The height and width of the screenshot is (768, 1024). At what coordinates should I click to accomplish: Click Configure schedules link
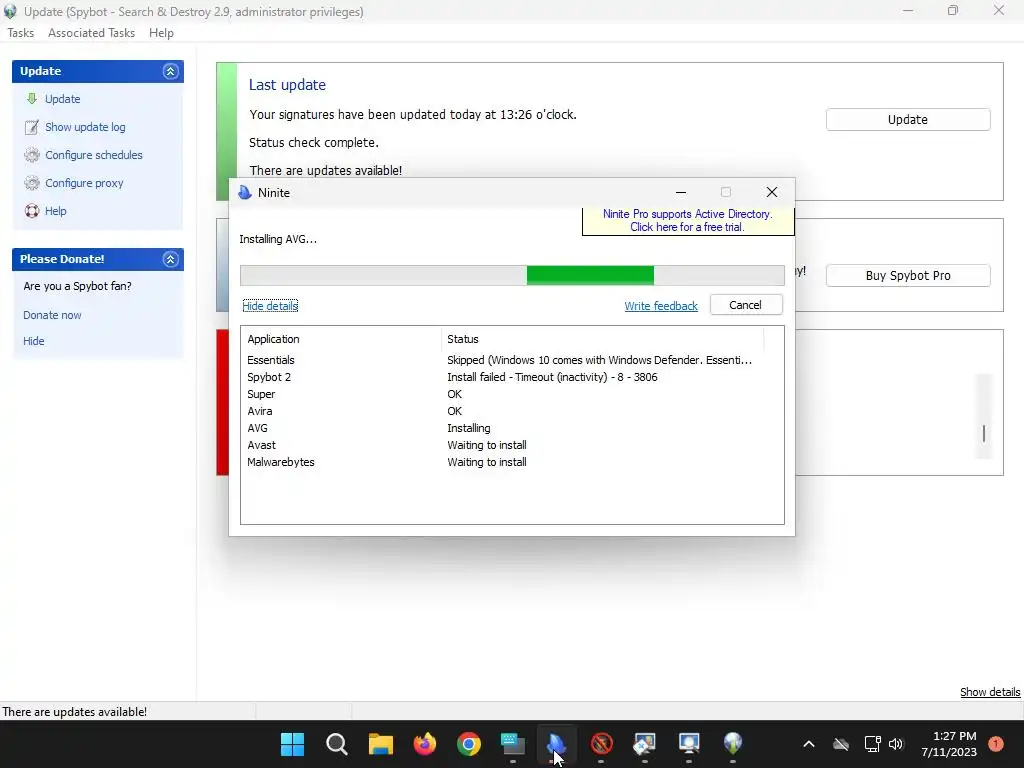93,155
